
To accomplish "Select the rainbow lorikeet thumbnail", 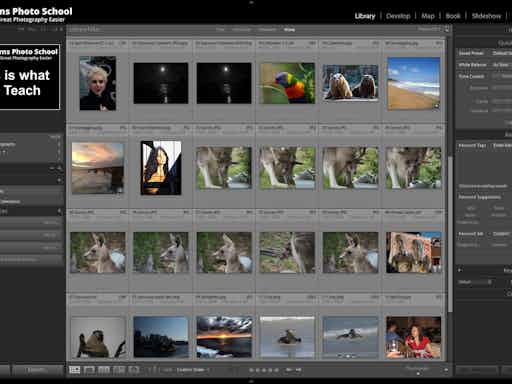I will click(x=287, y=83).
